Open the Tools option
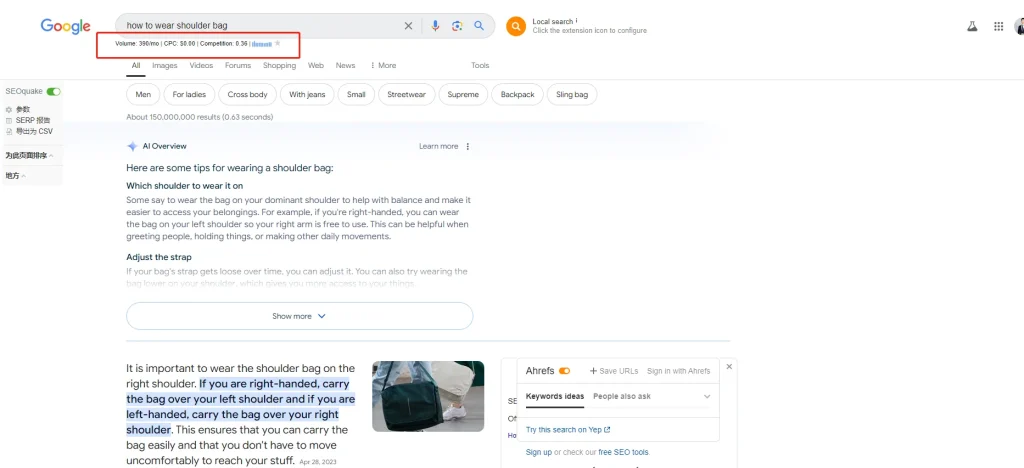This screenshot has width=1024, height=468. point(480,65)
